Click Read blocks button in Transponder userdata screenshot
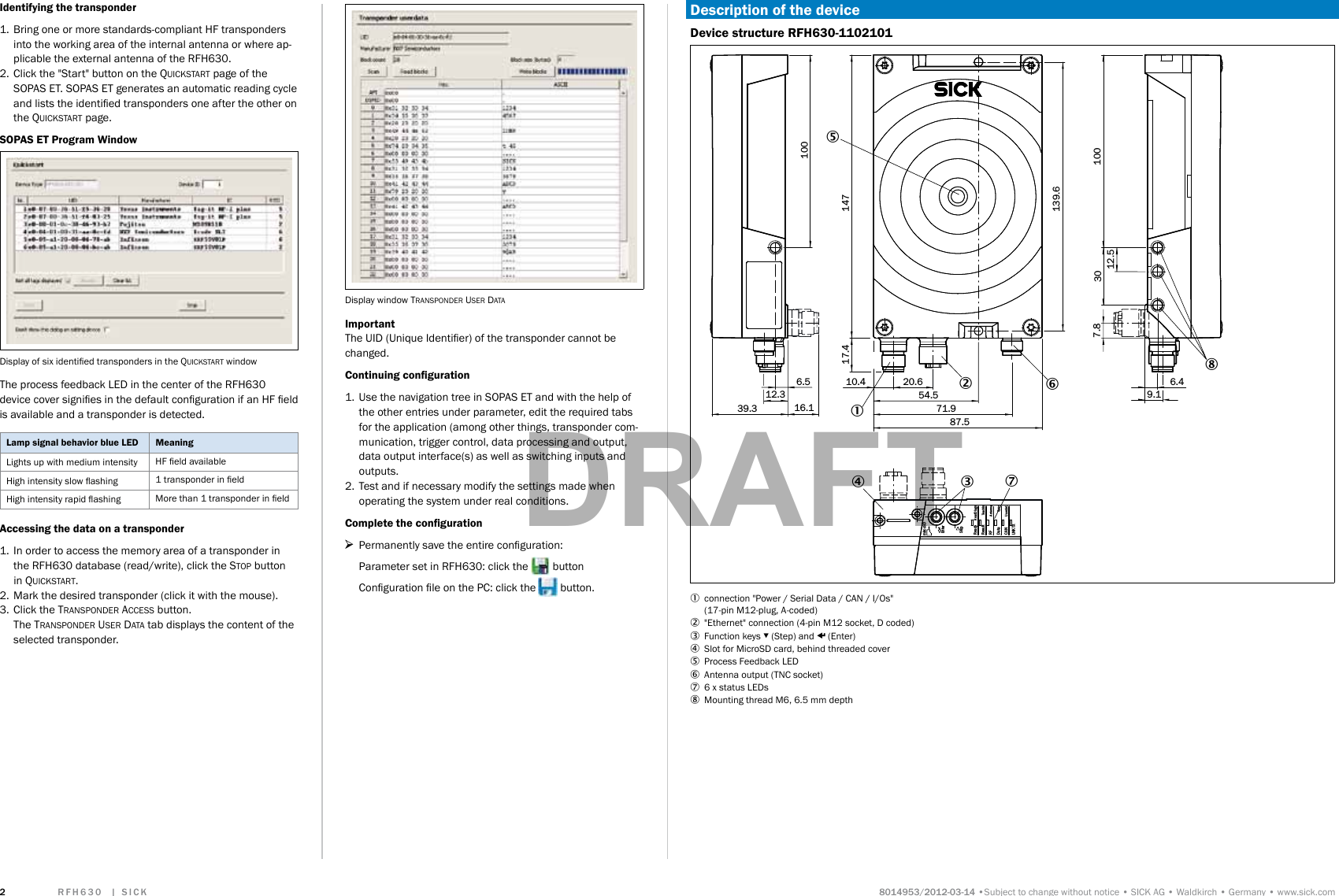This screenshot has height=896, width=1339. click(414, 72)
